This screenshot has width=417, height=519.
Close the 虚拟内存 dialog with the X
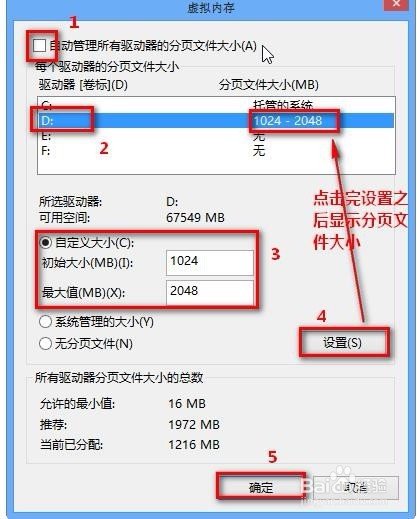(396, 4)
